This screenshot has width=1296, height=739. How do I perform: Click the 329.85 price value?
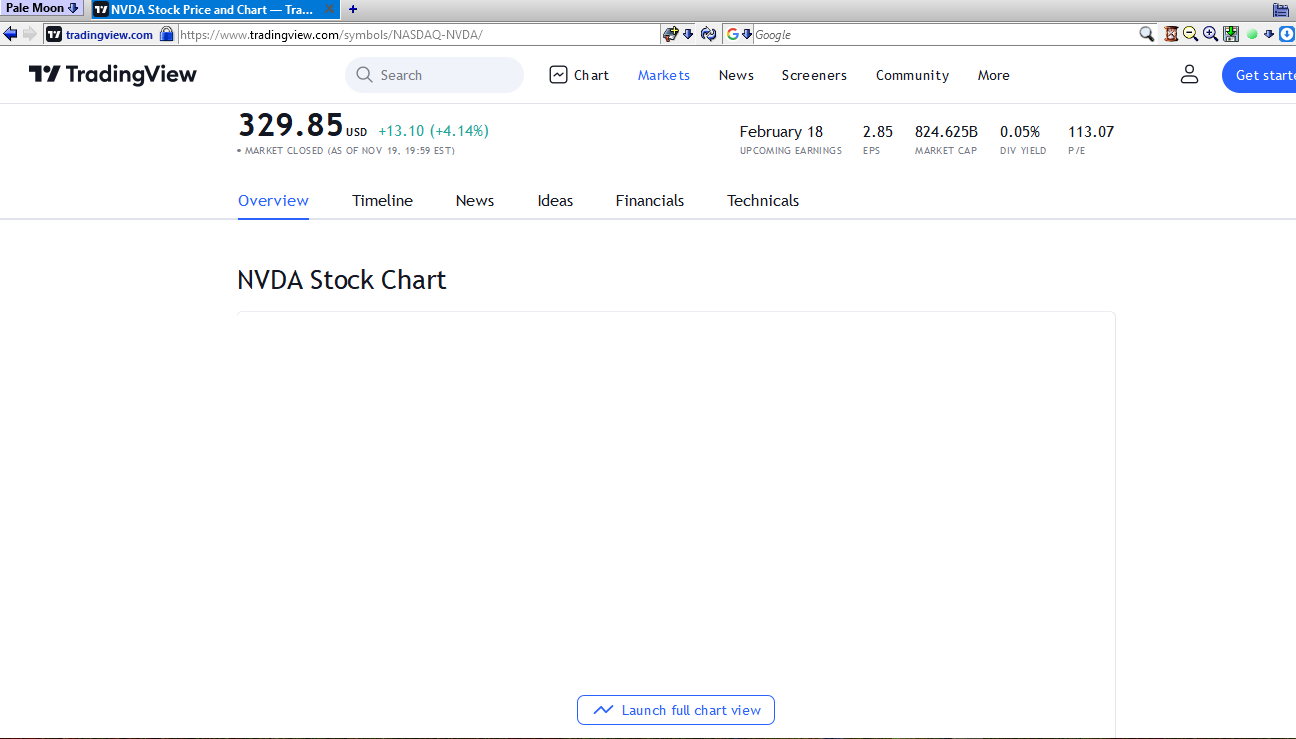(x=291, y=126)
